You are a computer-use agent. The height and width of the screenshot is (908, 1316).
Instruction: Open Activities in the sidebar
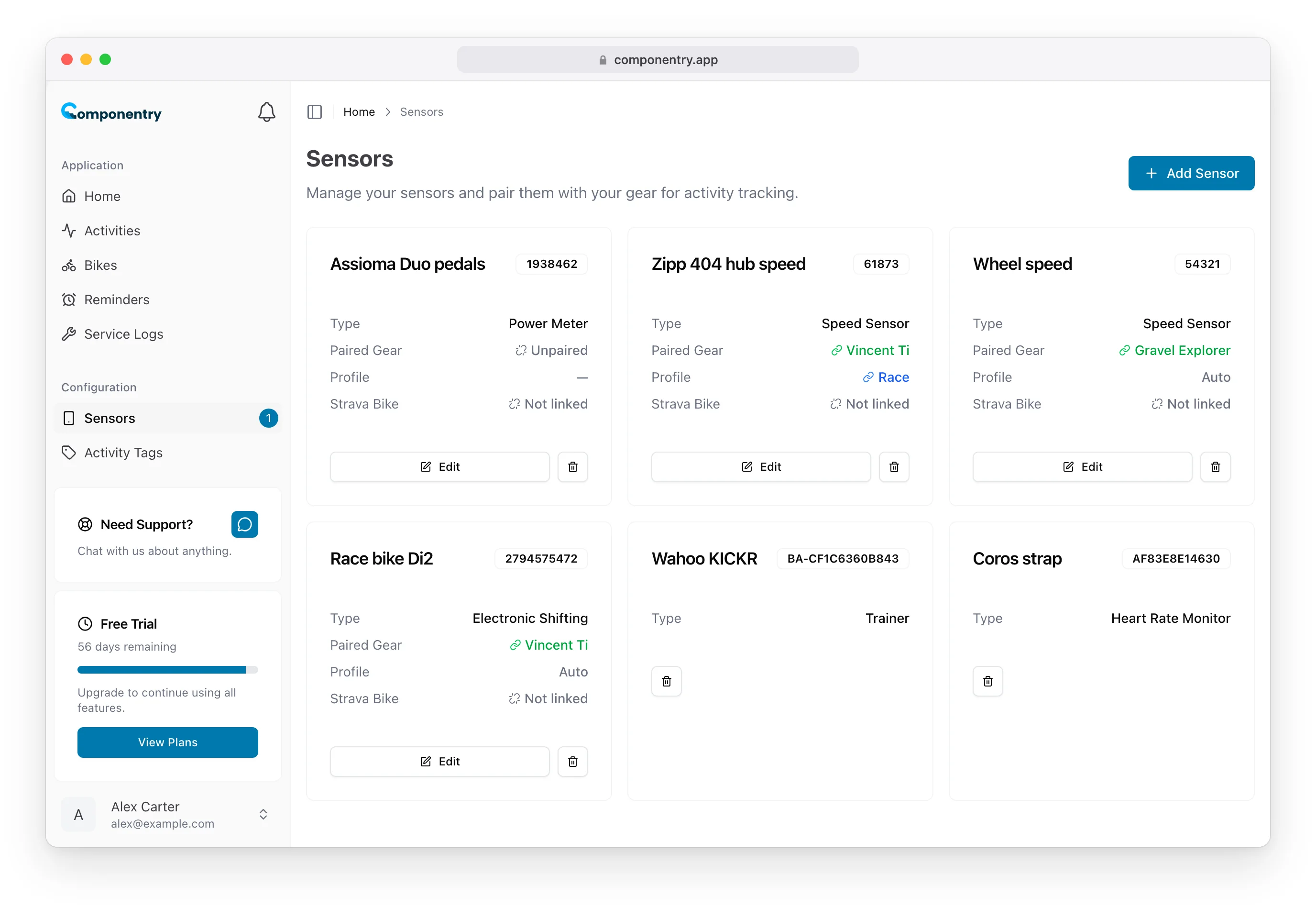pyautogui.click(x=168, y=231)
